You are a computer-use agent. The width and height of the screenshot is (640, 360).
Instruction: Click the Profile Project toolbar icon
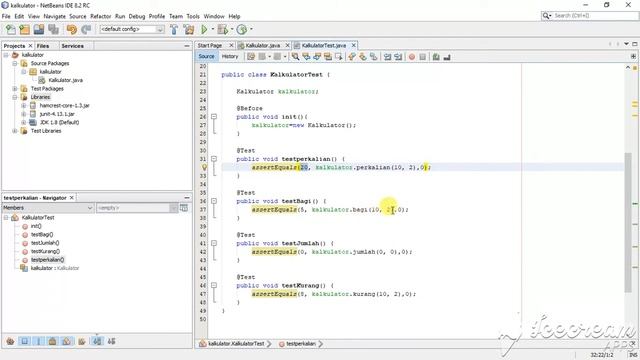pyautogui.click(x=242, y=29)
